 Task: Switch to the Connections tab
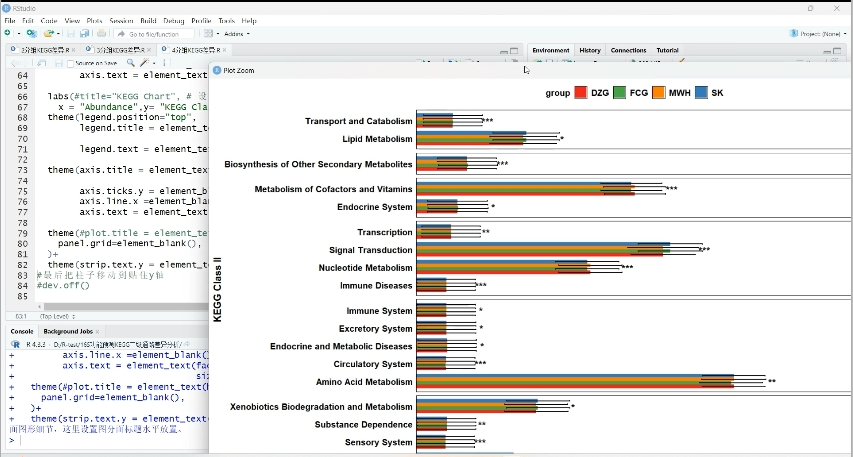(628, 50)
